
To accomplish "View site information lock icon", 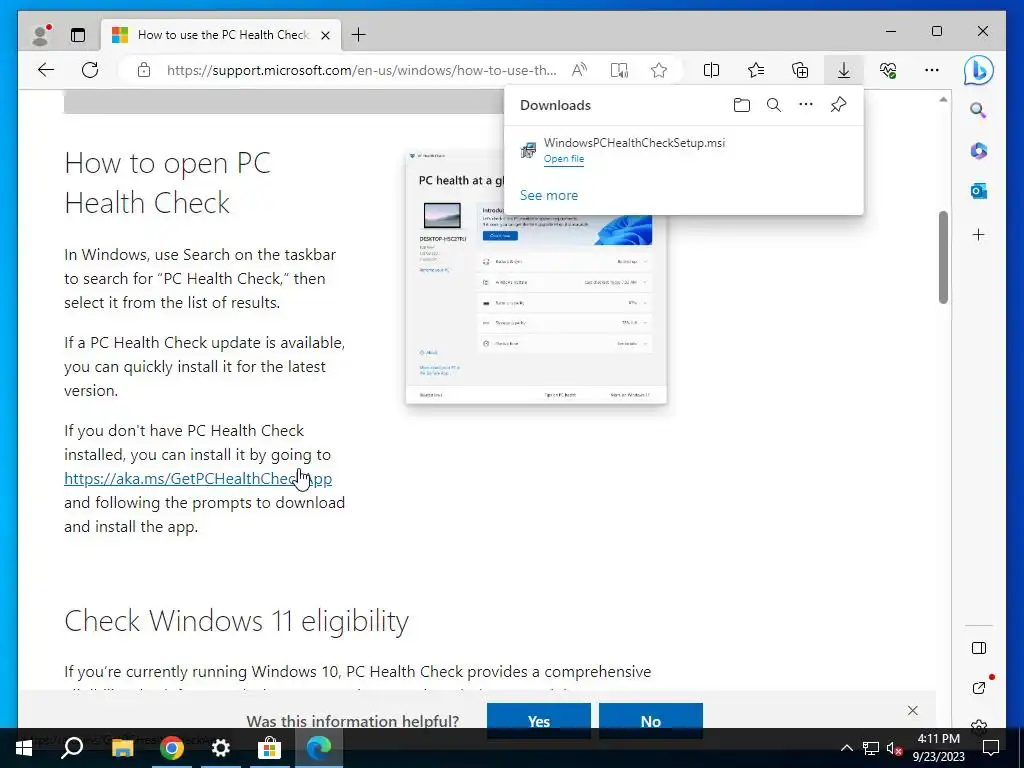I will click(x=144, y=70).
